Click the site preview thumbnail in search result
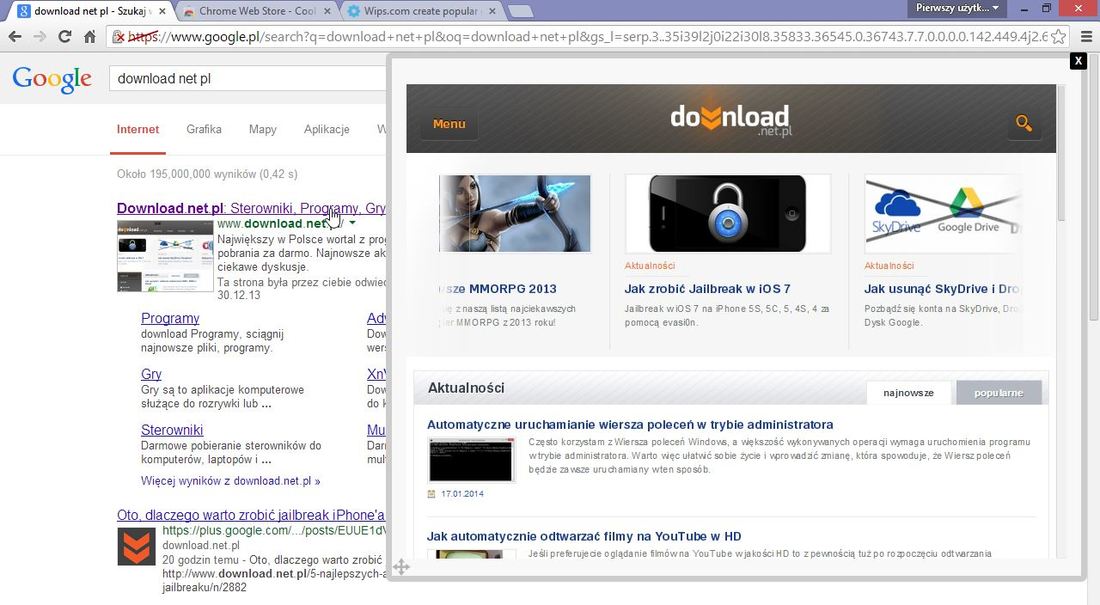The width and height of the screenshot is (1100, 605). [x=165, y=256]
